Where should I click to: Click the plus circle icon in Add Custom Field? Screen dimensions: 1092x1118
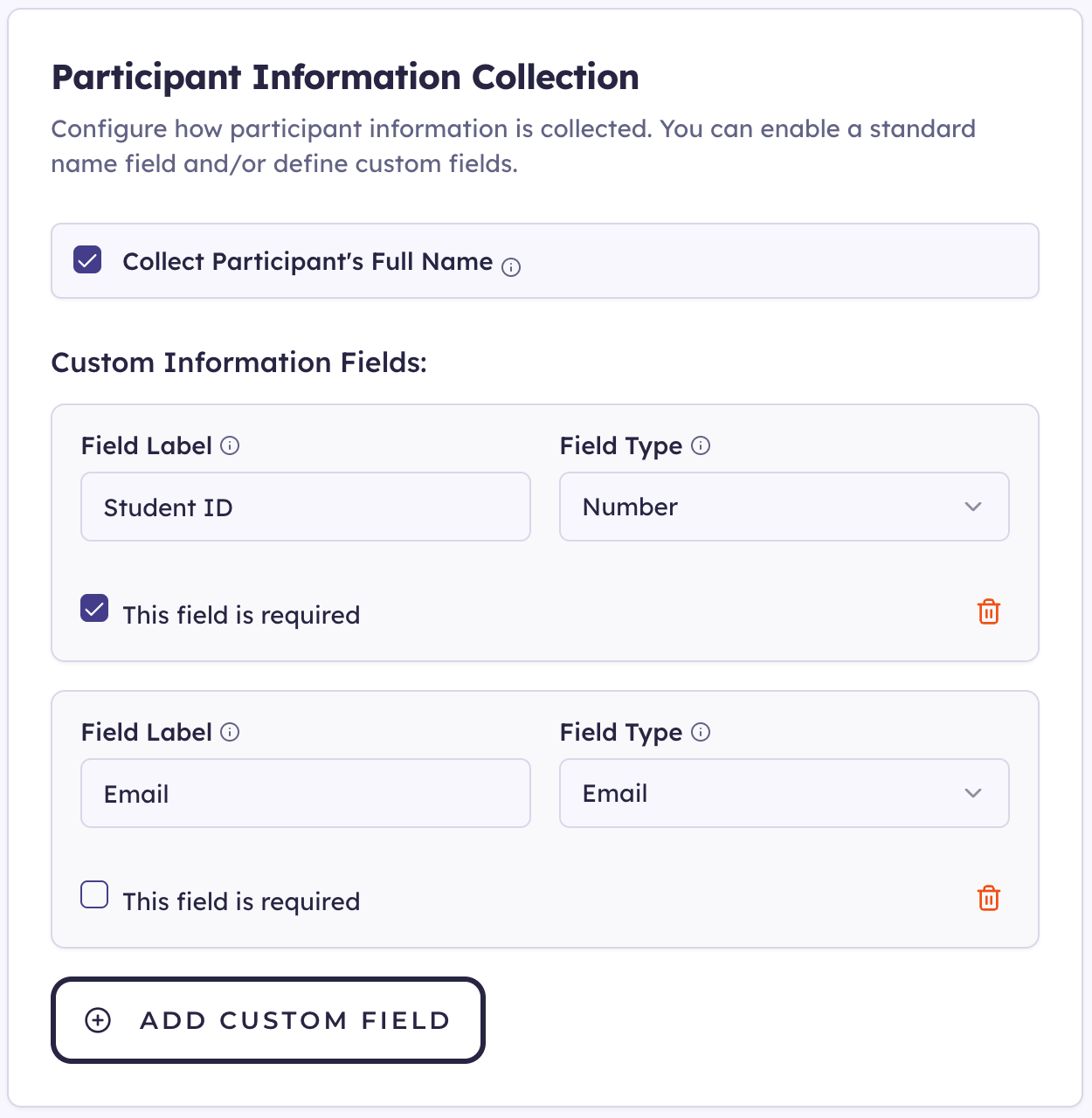[98, 1020]
